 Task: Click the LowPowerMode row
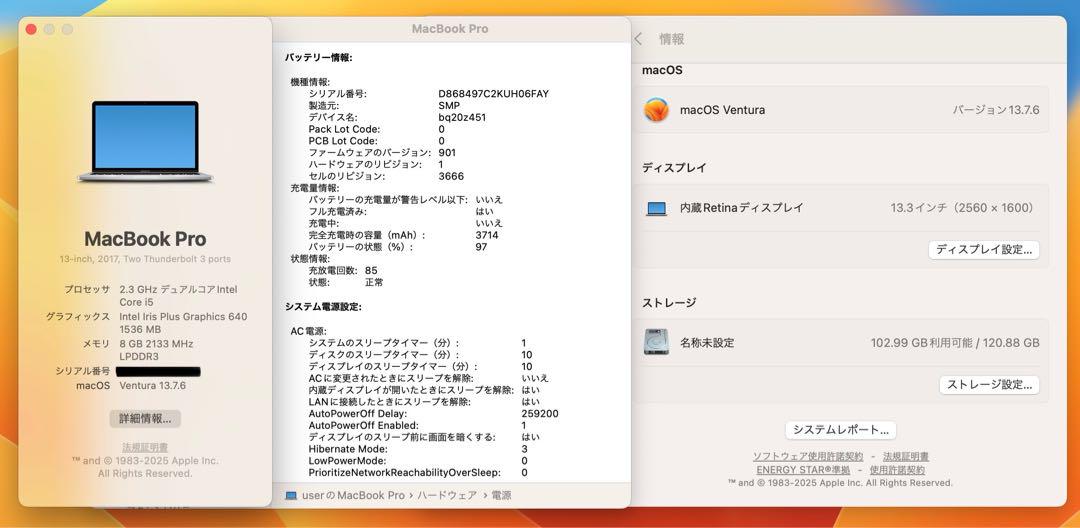418,461
